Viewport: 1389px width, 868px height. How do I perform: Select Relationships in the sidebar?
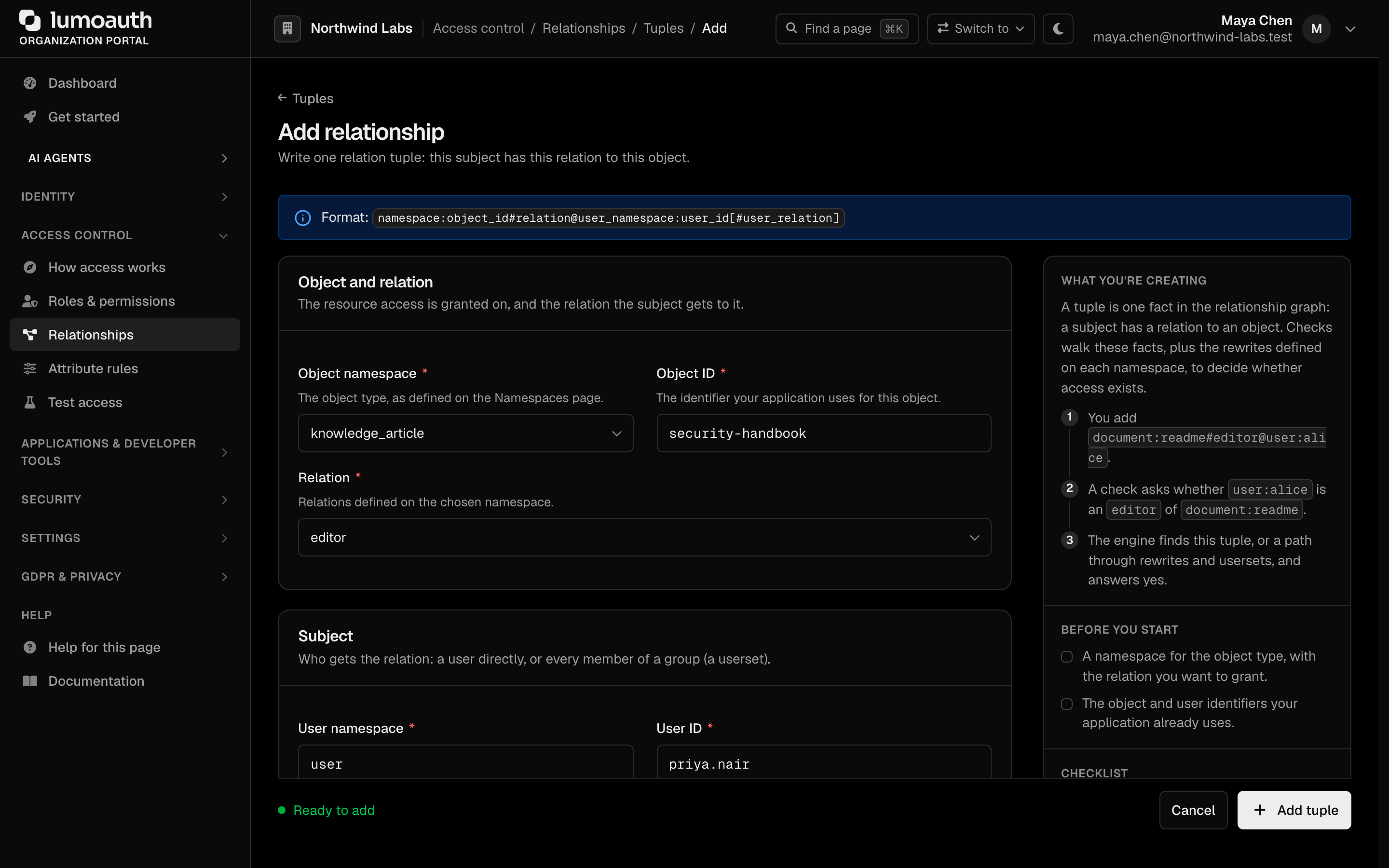(125, 335)
